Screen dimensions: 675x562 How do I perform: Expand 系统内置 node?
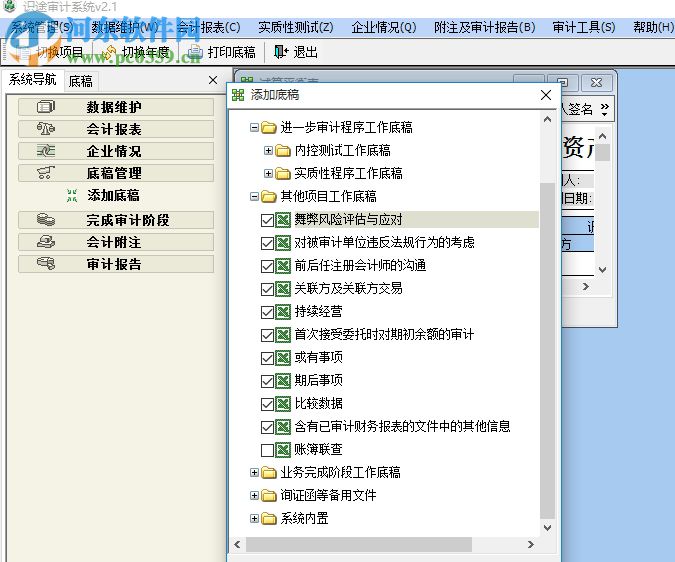point(254,519)
